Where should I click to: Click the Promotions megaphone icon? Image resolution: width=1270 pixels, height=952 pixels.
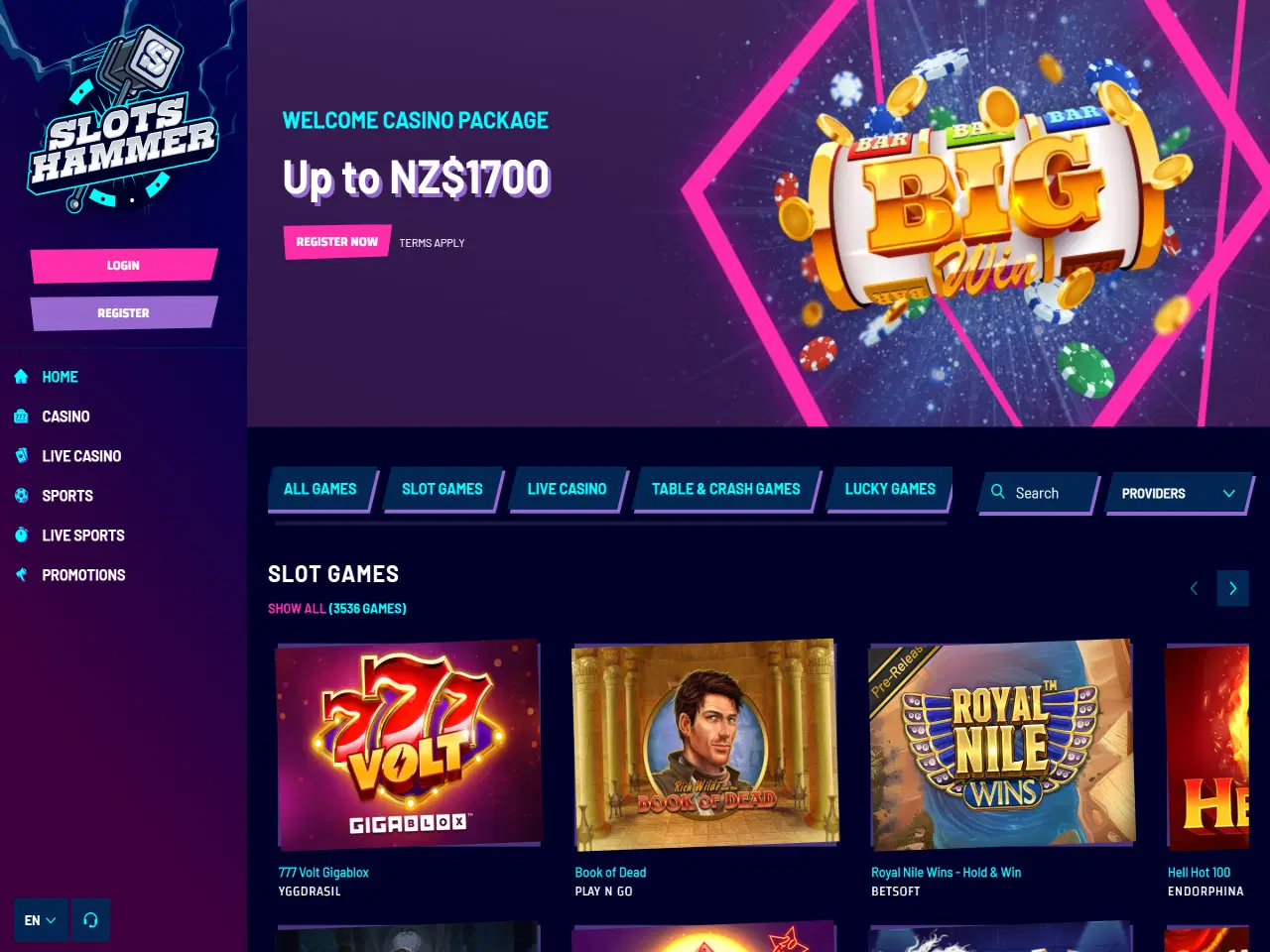[x=21, y=575]
